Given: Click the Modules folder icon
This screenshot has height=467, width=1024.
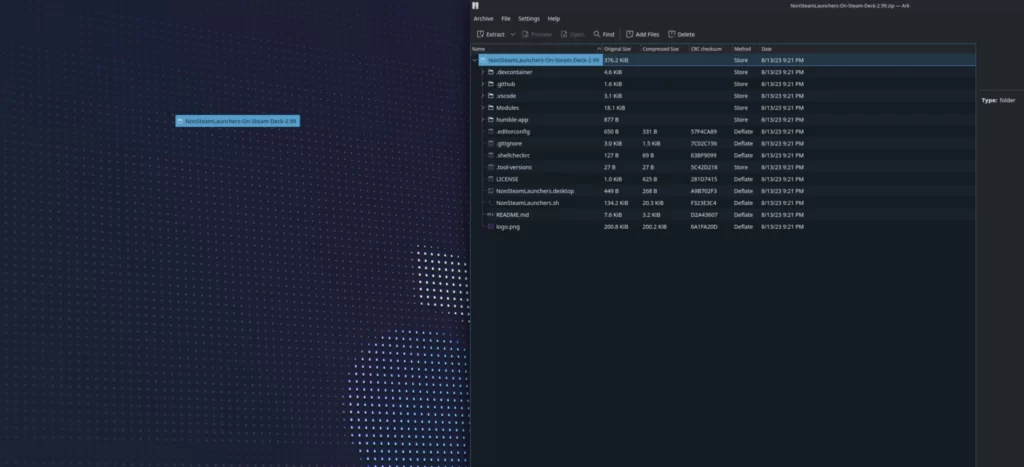Looking at the screenshot, I should coord(490,108).
